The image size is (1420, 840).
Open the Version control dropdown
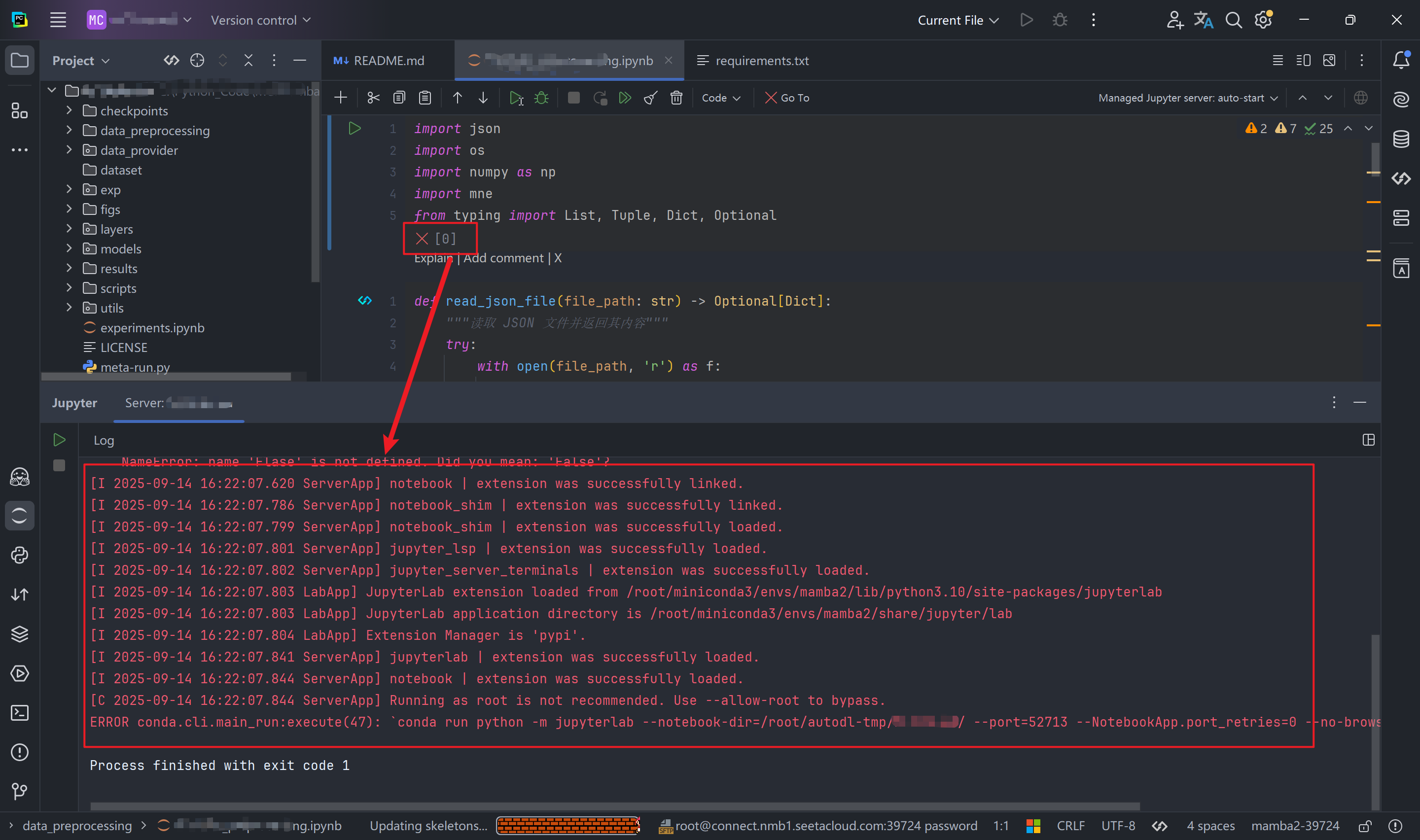[x=260, y=20]
